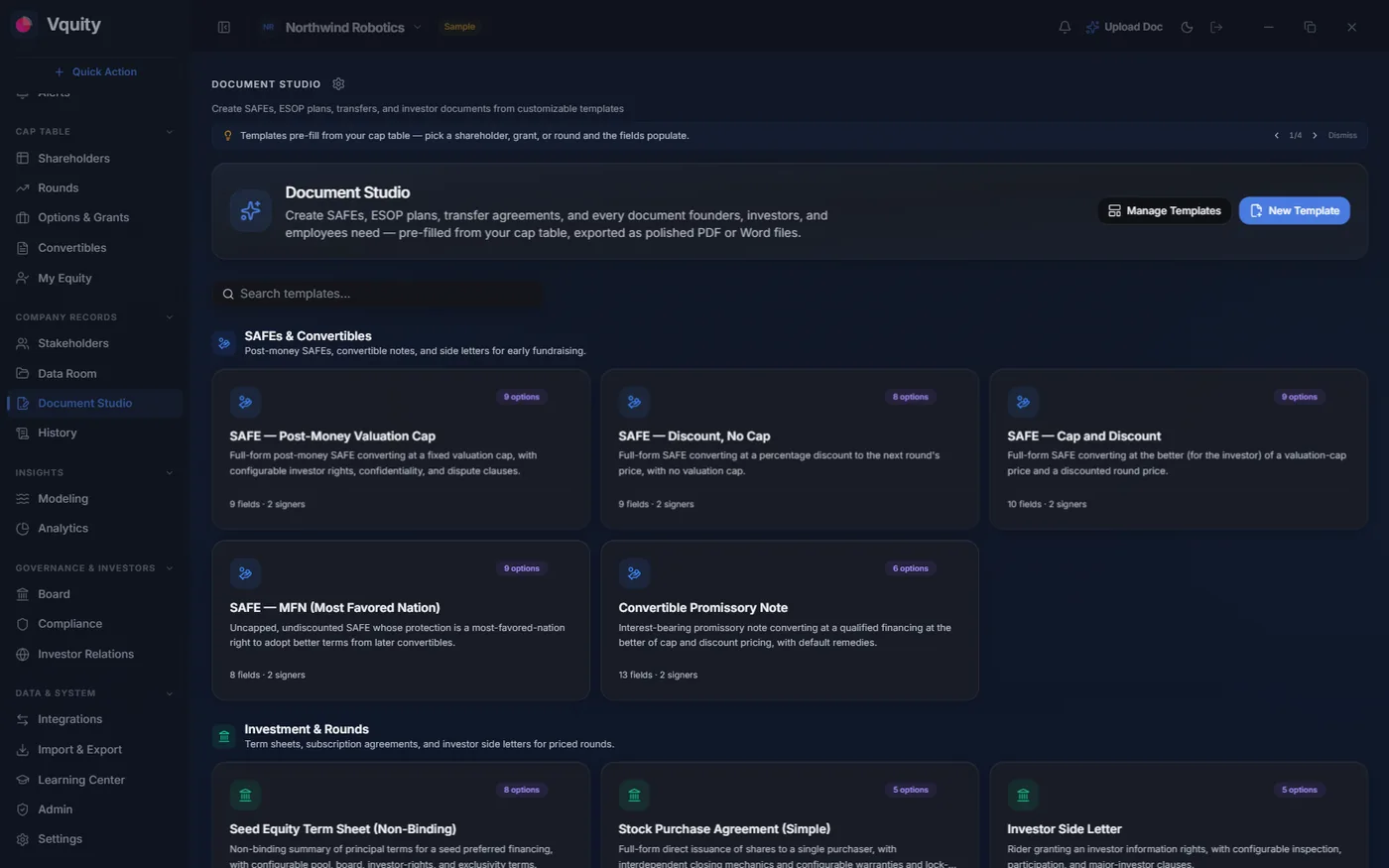Toggle the sidebar panel icon
1389x868 pixels.
[224, 27]
